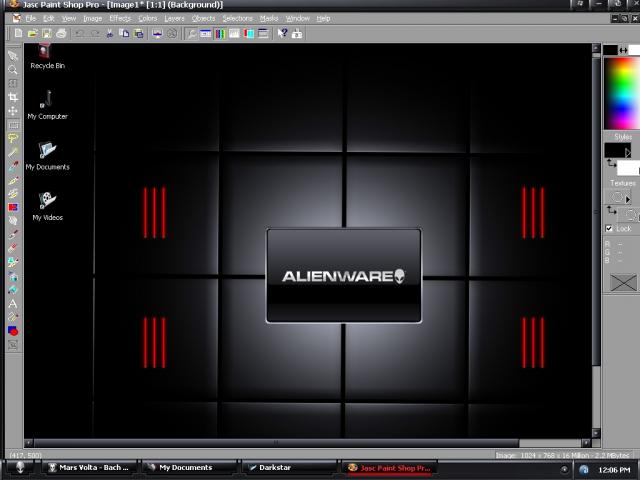This screenshot has height=480, width=640.
Task: Click the context help question-mark arrow icon
Action: pos(282,33)
